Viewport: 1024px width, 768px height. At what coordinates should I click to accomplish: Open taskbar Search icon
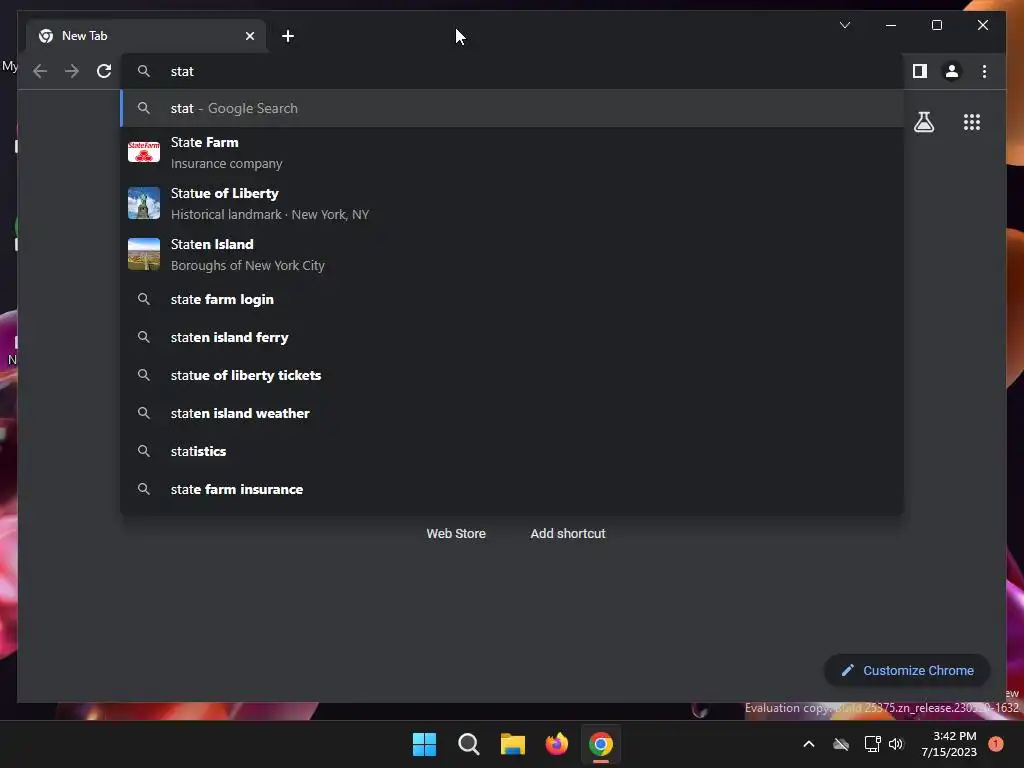[x=468, y=744]
